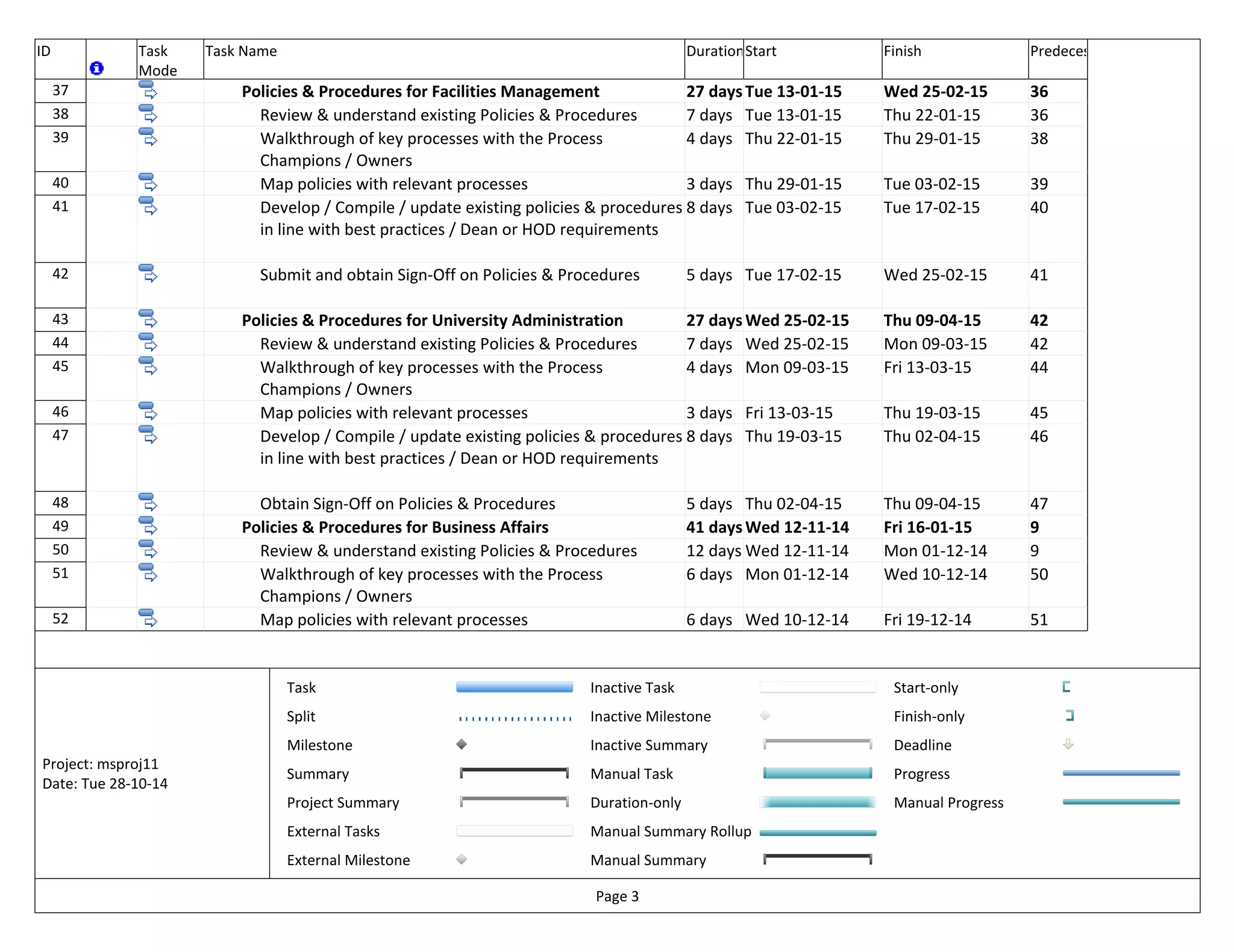Click the blue Task bar sample in legend
Image resolution: width=1234 pixels, height=952 pixels.
[x=514, y=687]
